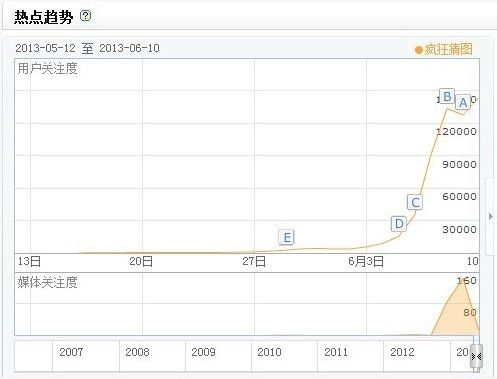The width and height of the screenshot is (497, 379).
Task: Select news marker D on the chart
Action: (399, 224)
